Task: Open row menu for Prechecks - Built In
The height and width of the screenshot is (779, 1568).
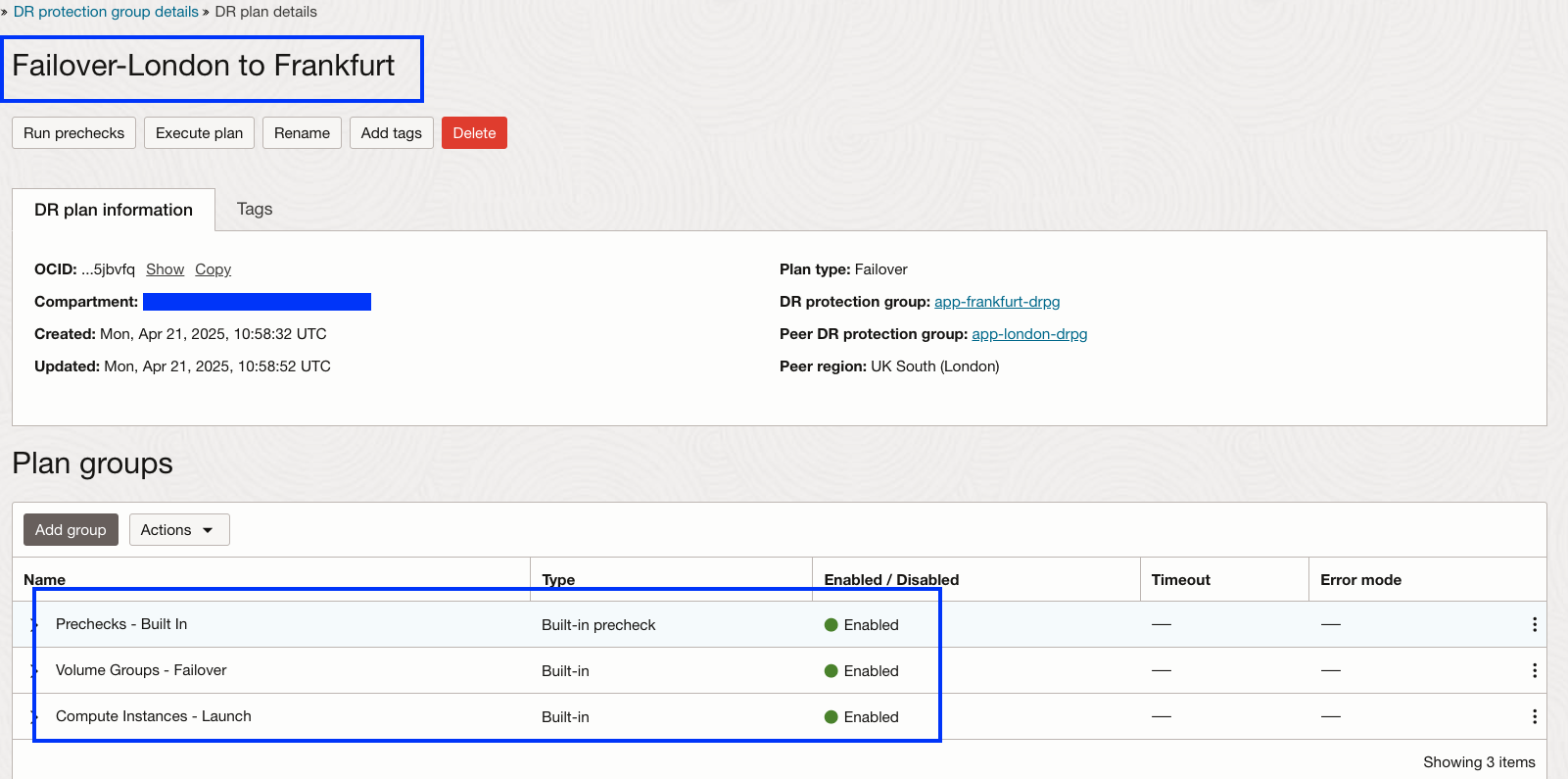Action: coord(1534,624)
